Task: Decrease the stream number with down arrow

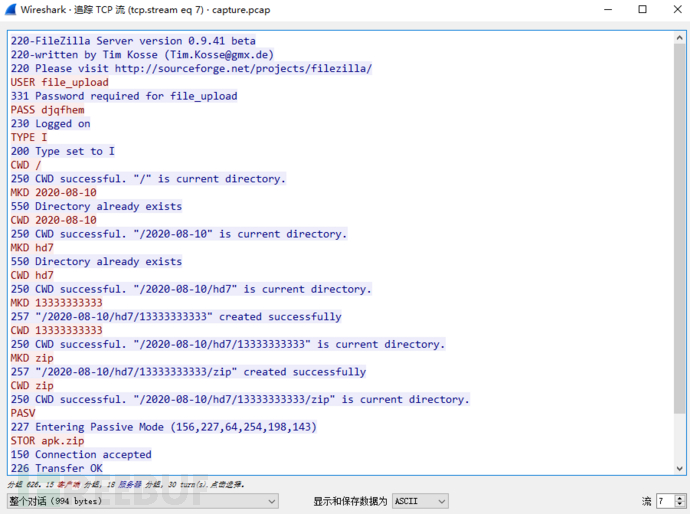Action: (x=680, y=504)
